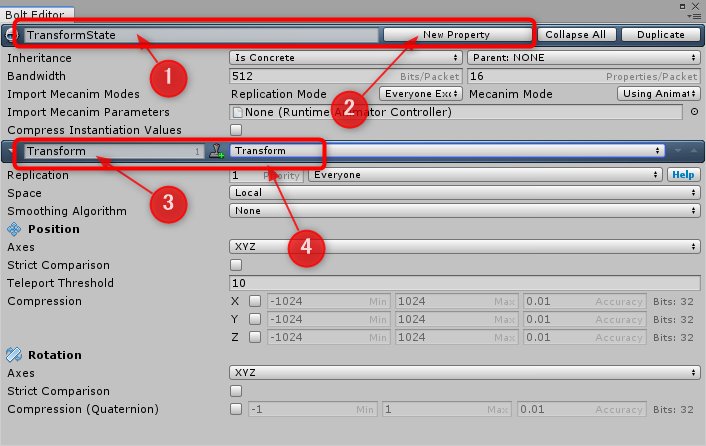Maximize the Bolt Editor window
The height and width of the screenshot is (446, 706).
coord(683,6)
